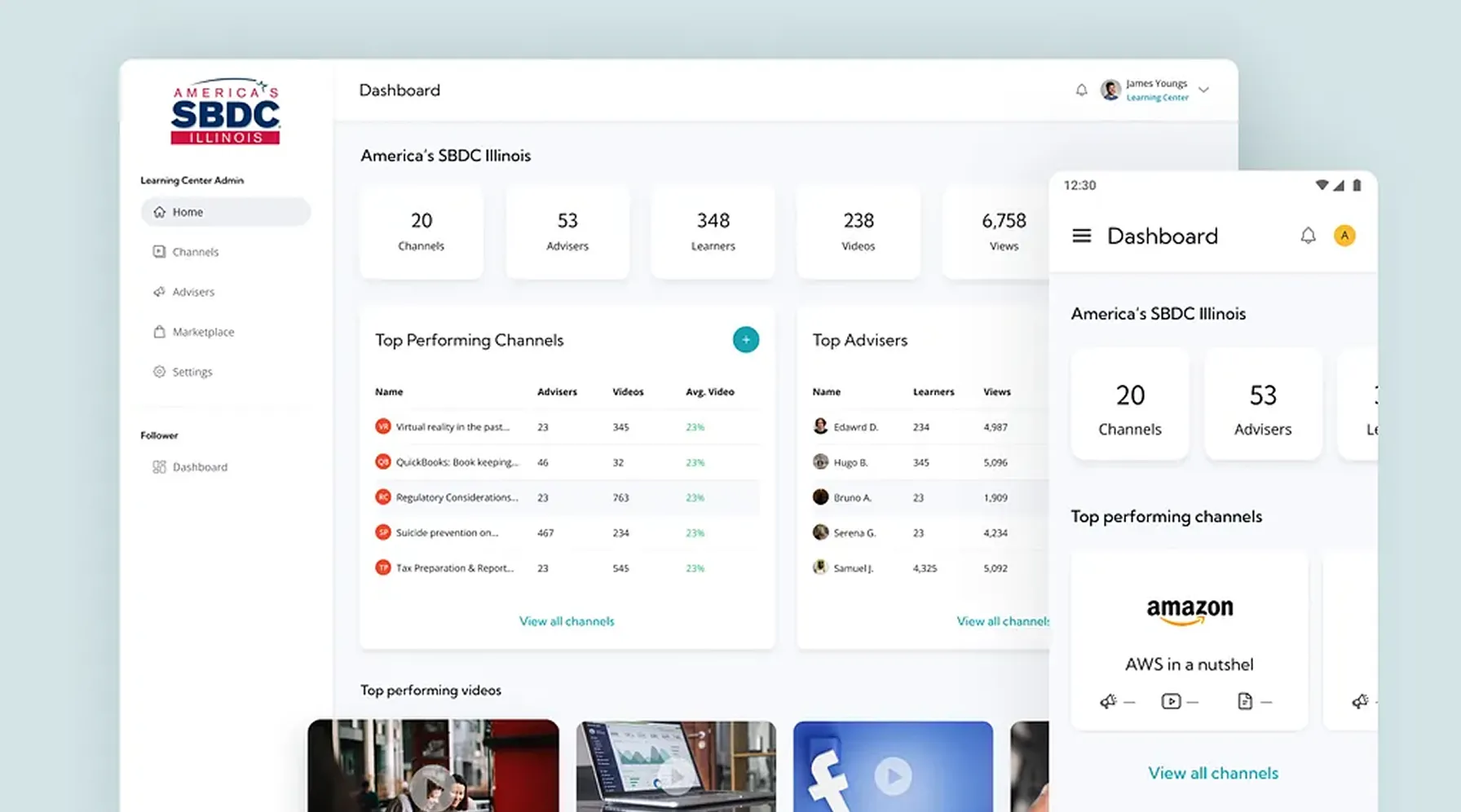1461x812 pixels.
Task: Tap View all channels in mobile view
Action: (x=1213, y=773)
